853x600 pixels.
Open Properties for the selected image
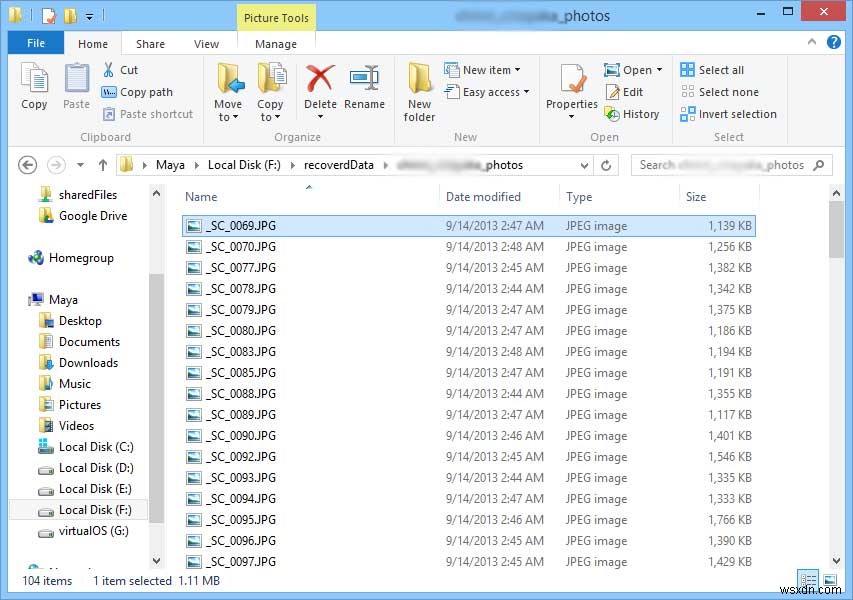(571, 88)
